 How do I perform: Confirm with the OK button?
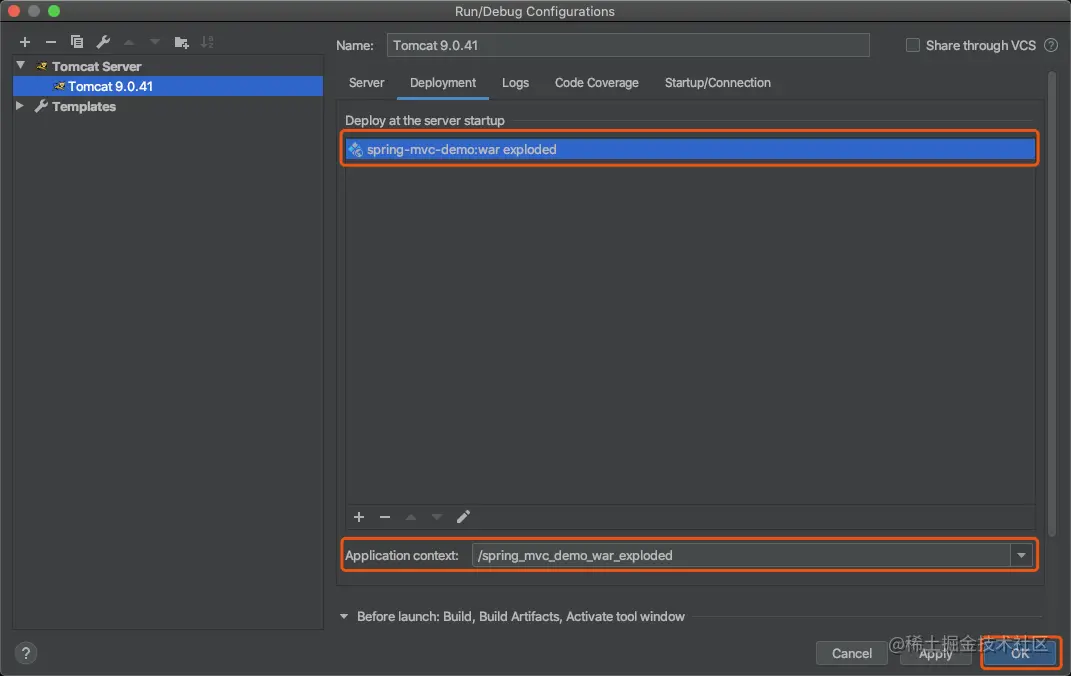[x=1020, y=653]
